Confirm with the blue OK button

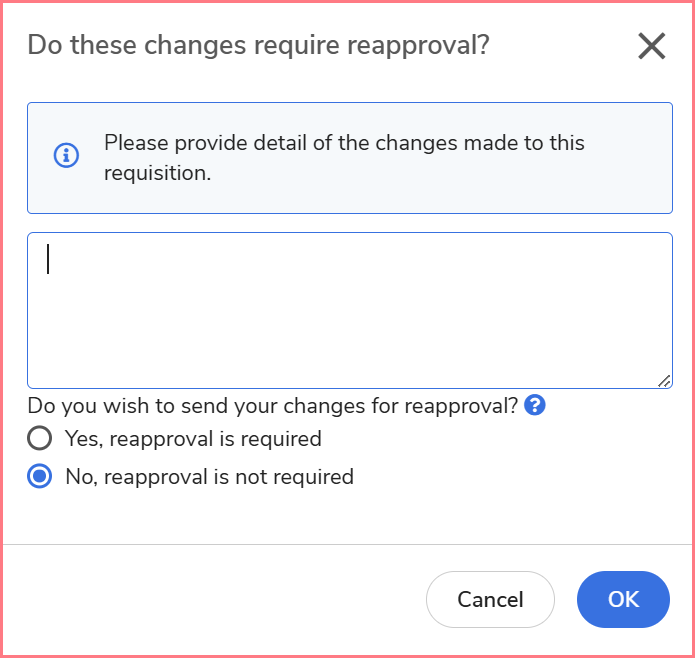pos(623,599)
